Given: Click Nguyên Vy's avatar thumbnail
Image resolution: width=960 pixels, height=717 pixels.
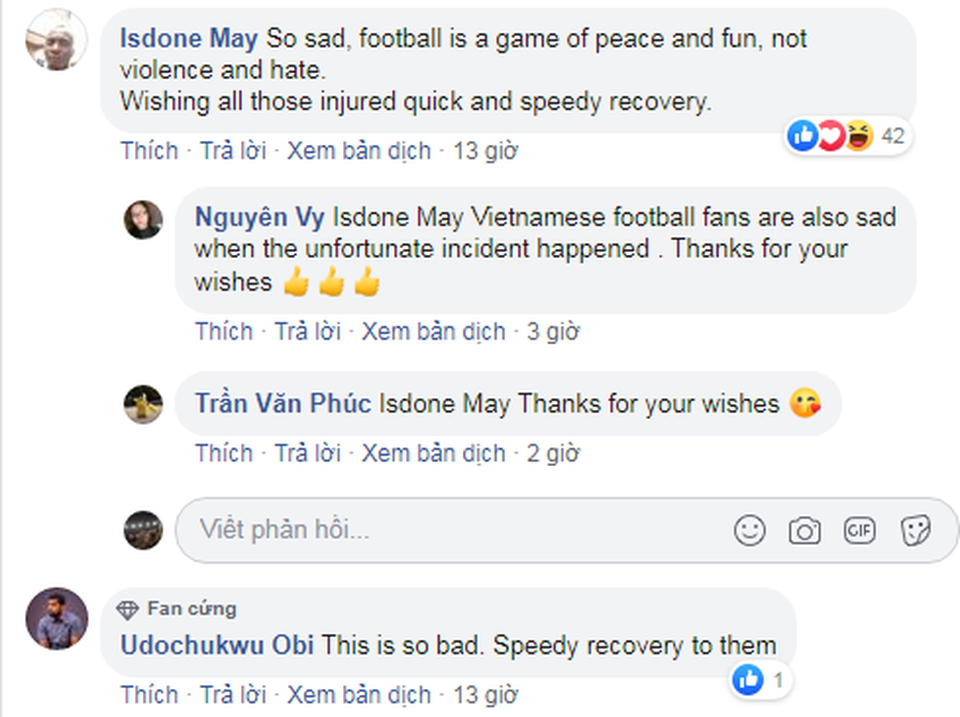Looking at the screenshot, I should (x=143, y=219).
